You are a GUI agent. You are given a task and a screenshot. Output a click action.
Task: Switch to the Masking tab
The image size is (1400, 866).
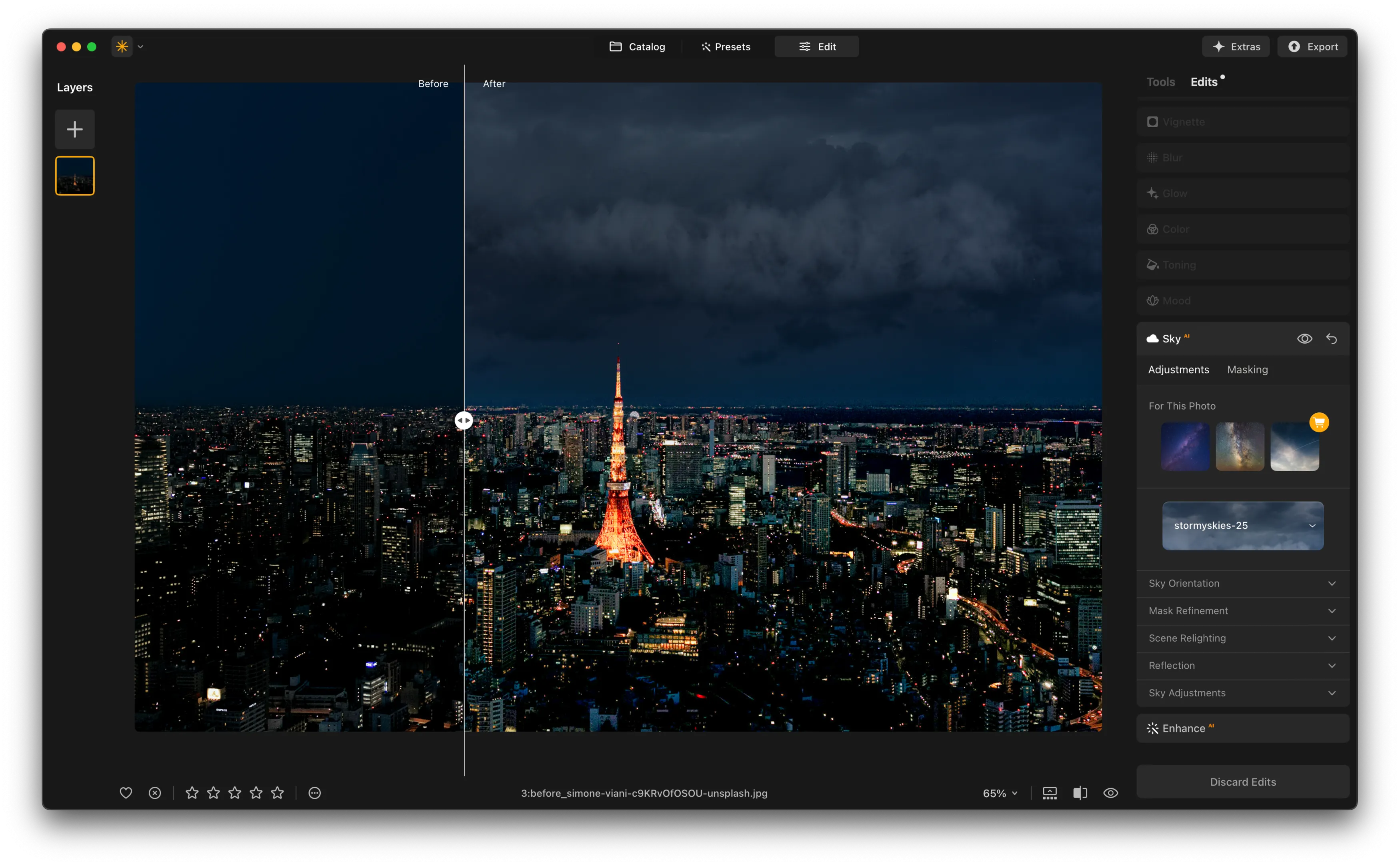(1247, 370)
